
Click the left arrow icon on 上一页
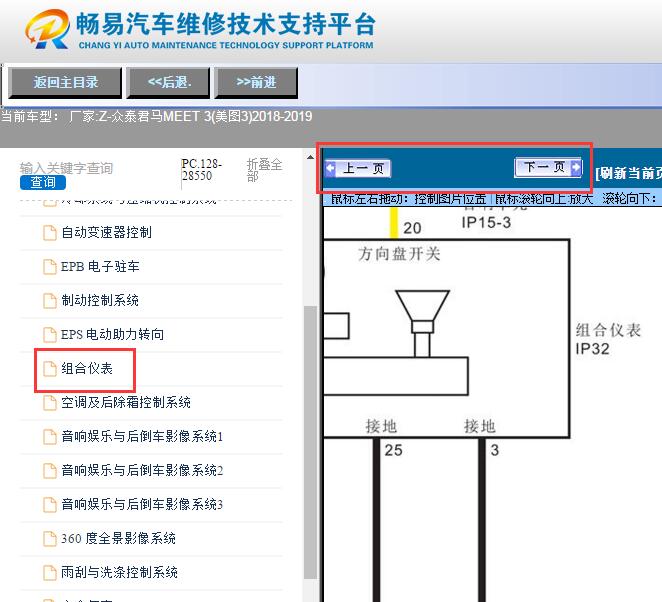[331, 168]
